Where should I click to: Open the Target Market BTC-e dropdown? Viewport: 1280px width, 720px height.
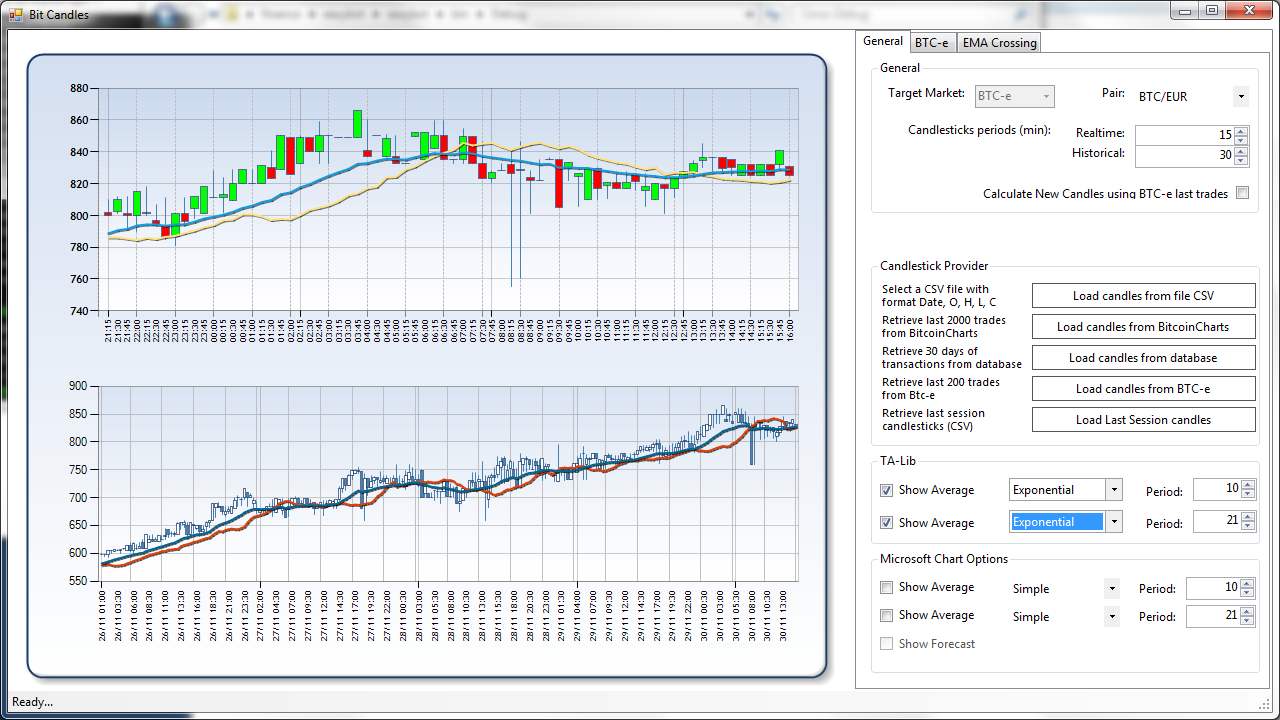[1015, 96]
